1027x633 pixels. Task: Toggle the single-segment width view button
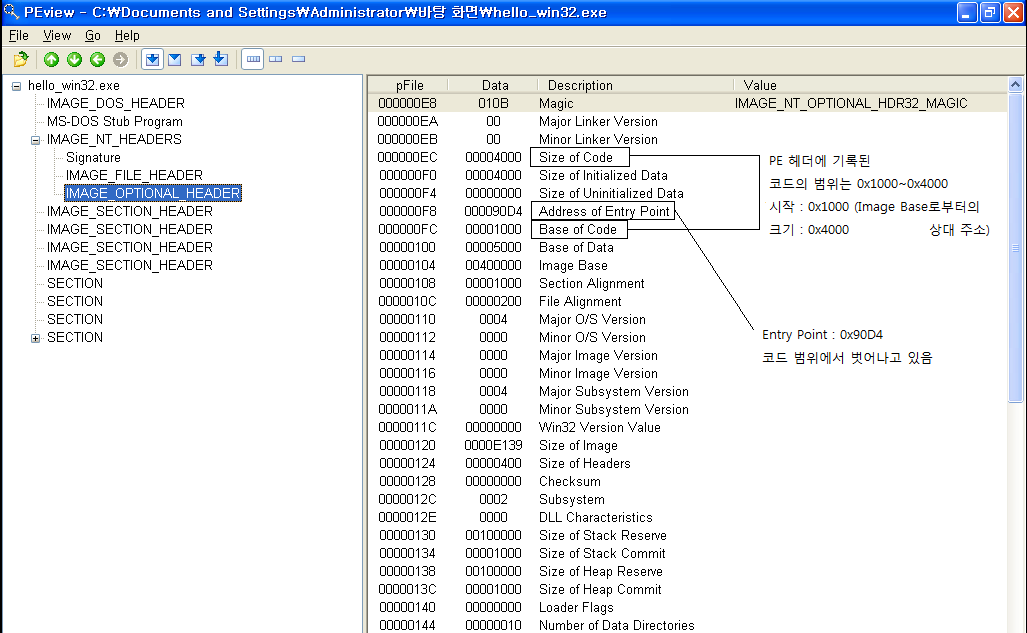(x=298, y=60)
